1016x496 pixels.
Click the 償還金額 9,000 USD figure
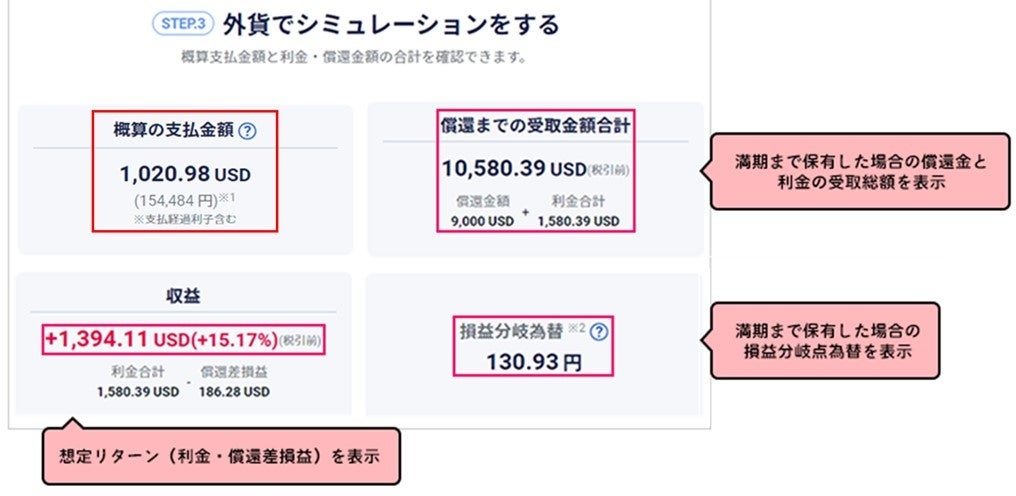[x=483, y=210]
